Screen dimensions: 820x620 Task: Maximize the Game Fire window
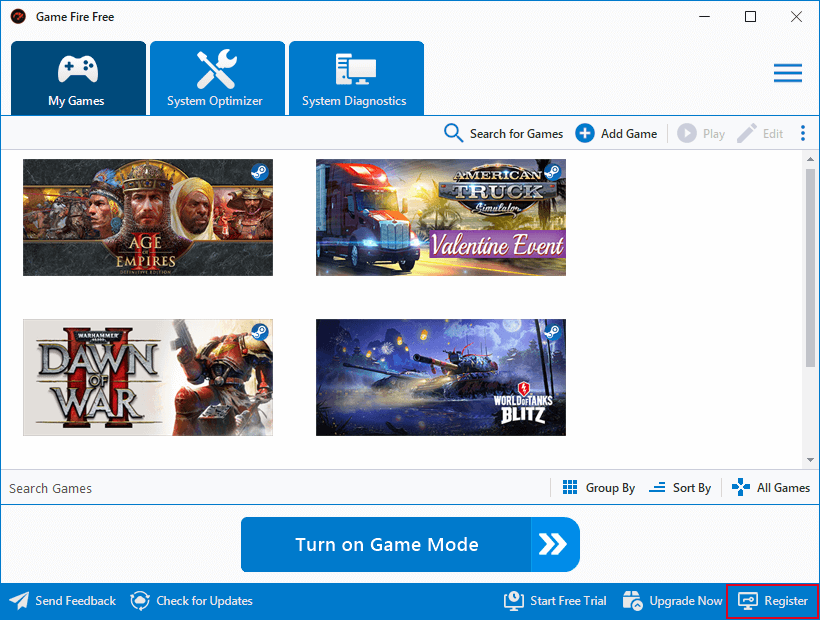(750, 17)
